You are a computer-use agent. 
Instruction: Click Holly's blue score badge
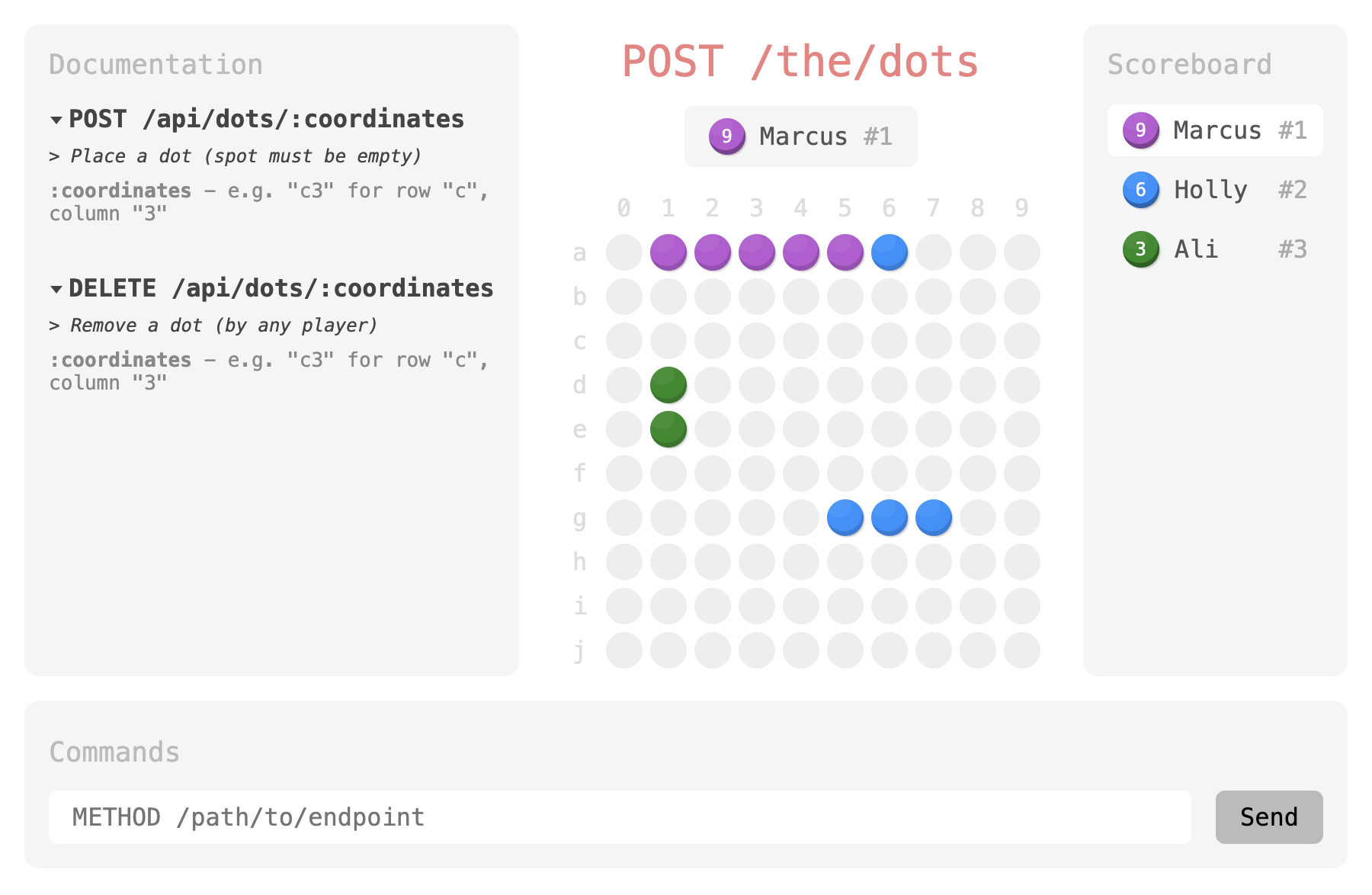[x=1141, y=190]
